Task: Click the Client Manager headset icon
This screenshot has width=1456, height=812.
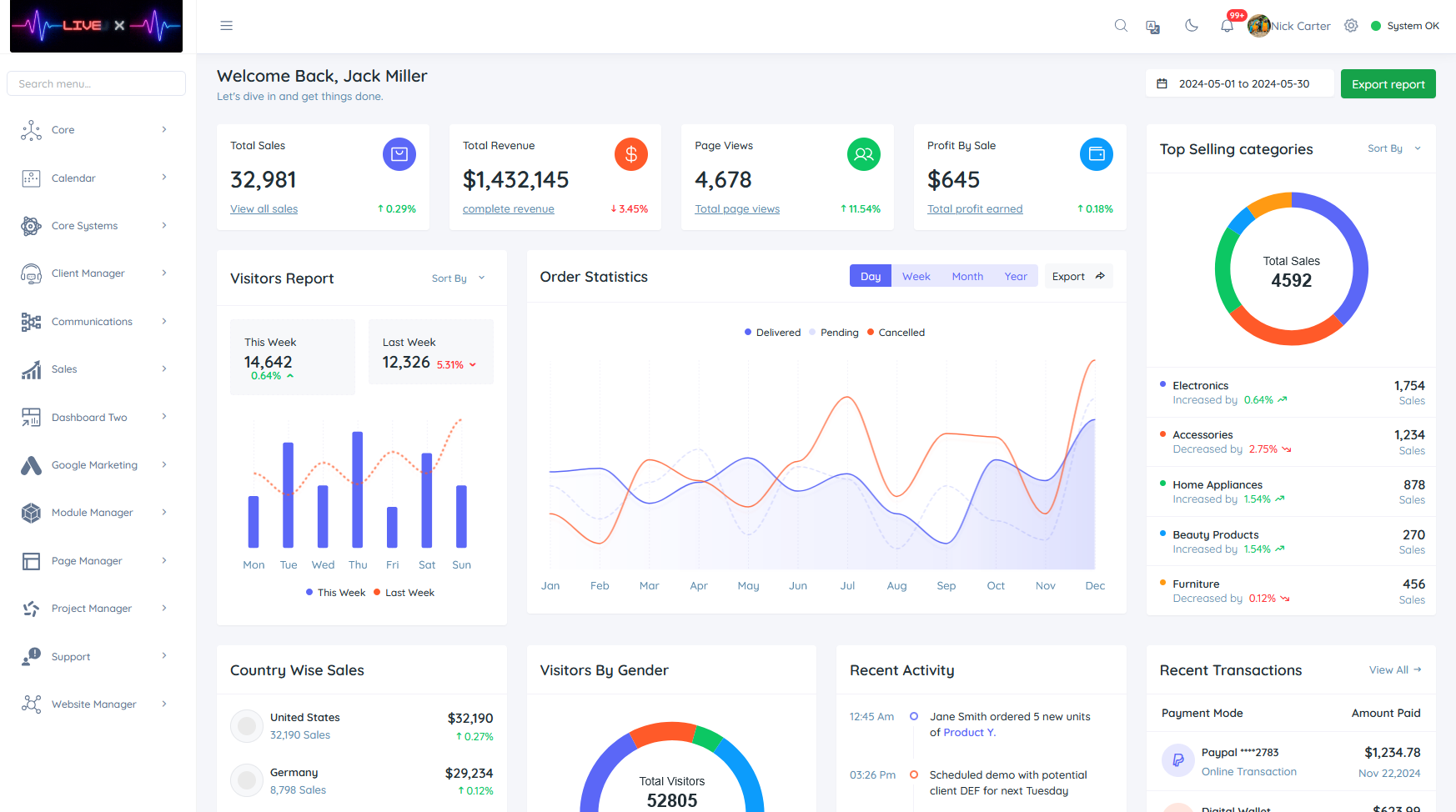Action: pyautogui.click(x=31, y=273)
